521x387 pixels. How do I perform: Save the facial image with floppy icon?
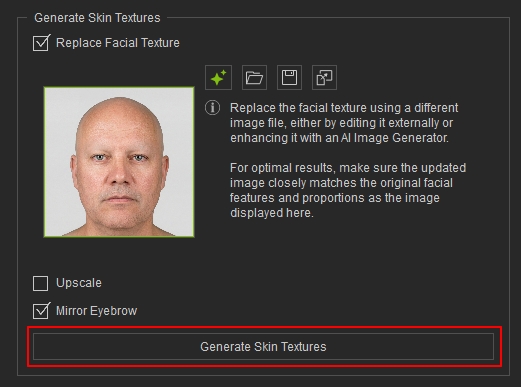click(289, 78)
